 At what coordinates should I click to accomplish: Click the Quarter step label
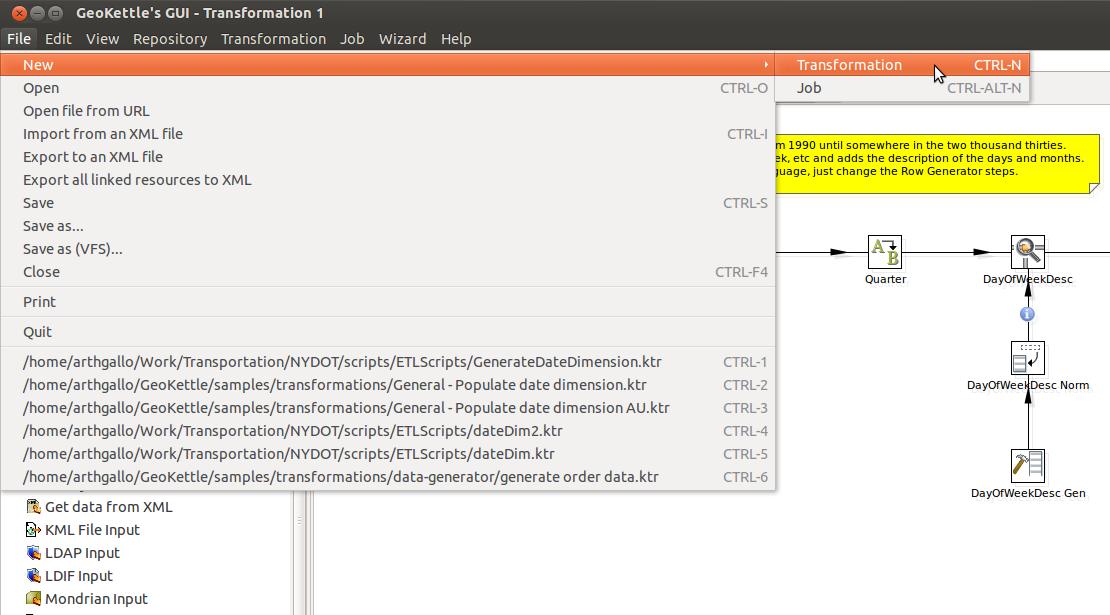pyautogui.click(x=885, y=279)
